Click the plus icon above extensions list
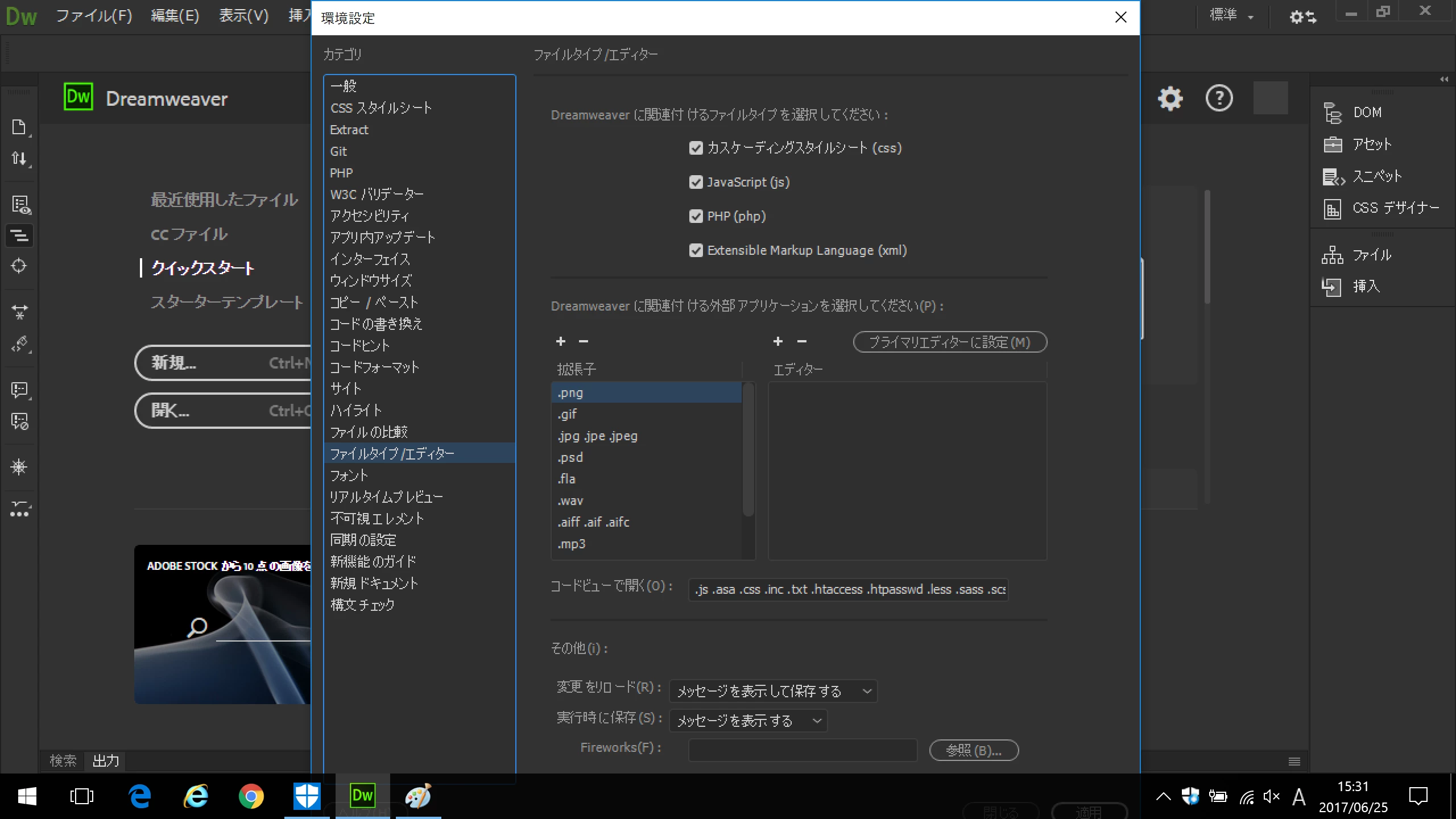Viewport: 1456px width, 819px height. click(561, 341)
